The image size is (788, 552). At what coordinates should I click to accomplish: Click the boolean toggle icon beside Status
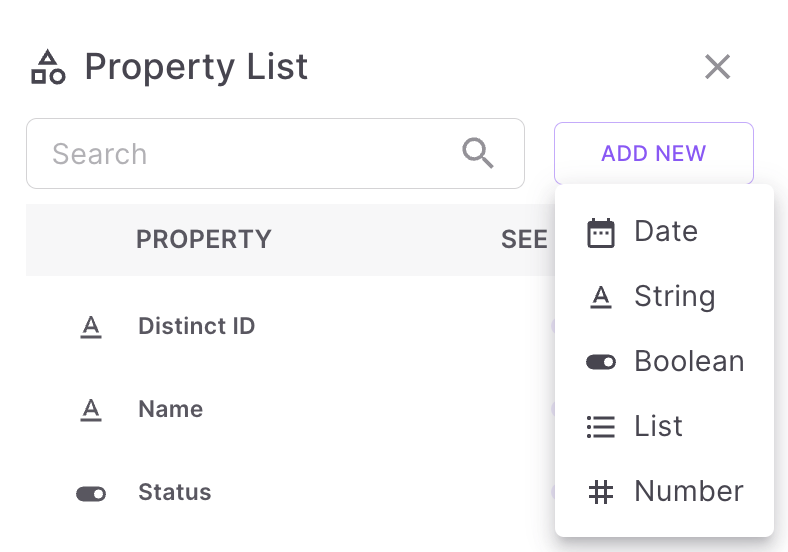click(x=91, y=493)
